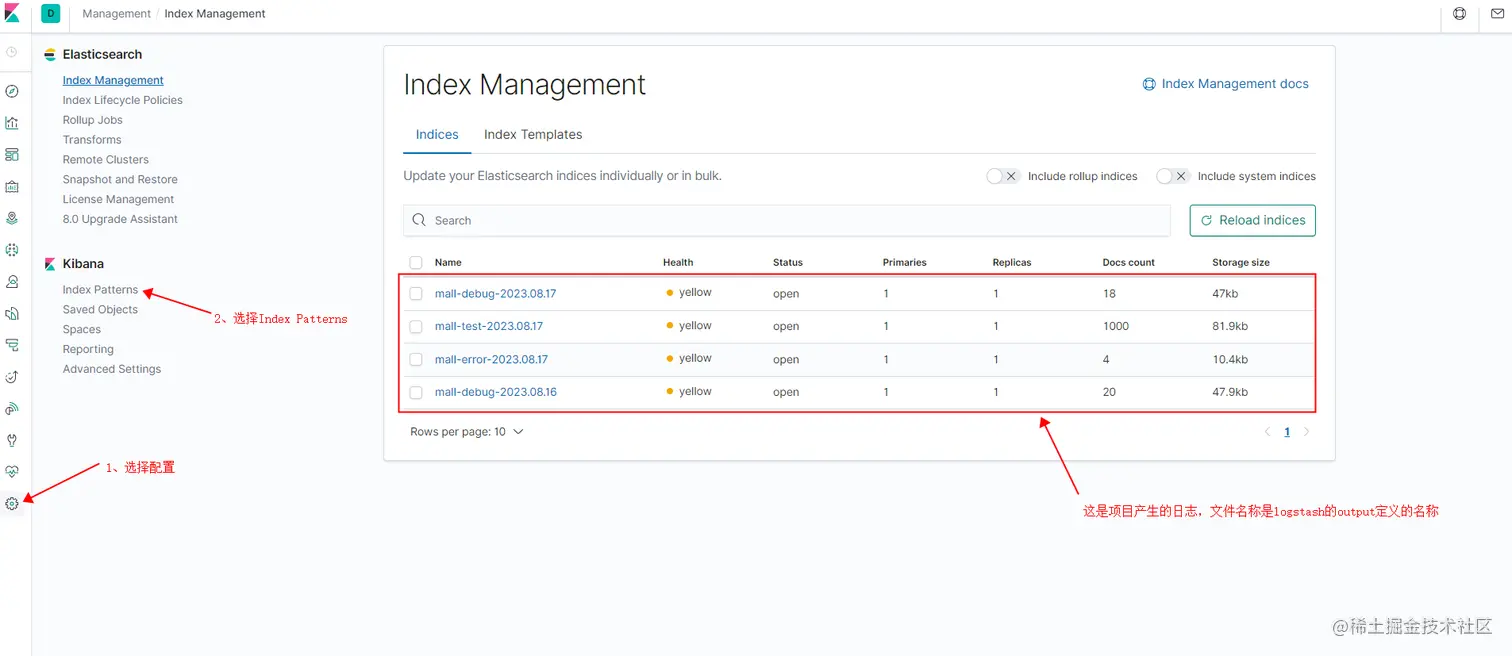Open Recently viewed clock icon in sidebar
This screenshot has width=1512, height=656.
coord(12,52)
